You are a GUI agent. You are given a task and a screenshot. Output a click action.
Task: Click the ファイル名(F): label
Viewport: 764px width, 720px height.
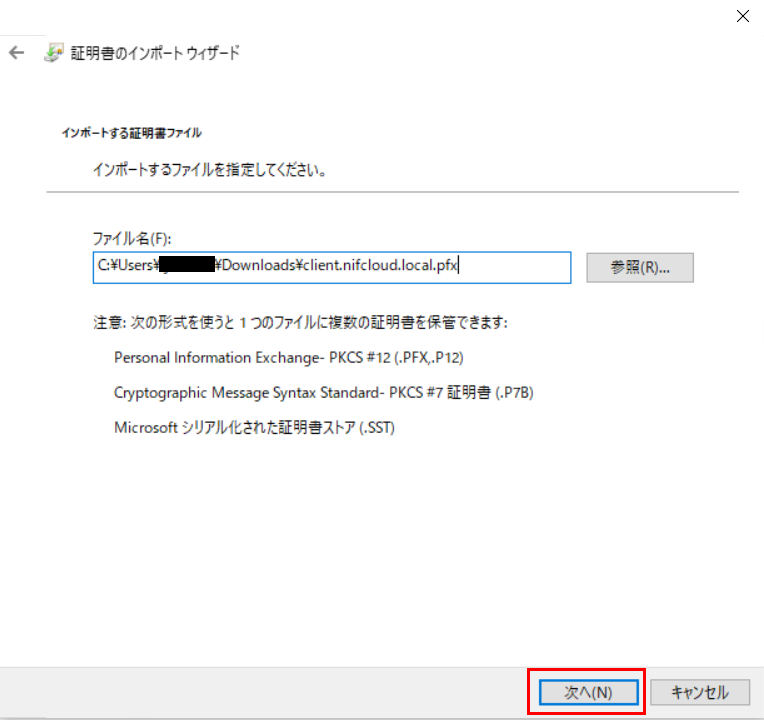[132, 239]
